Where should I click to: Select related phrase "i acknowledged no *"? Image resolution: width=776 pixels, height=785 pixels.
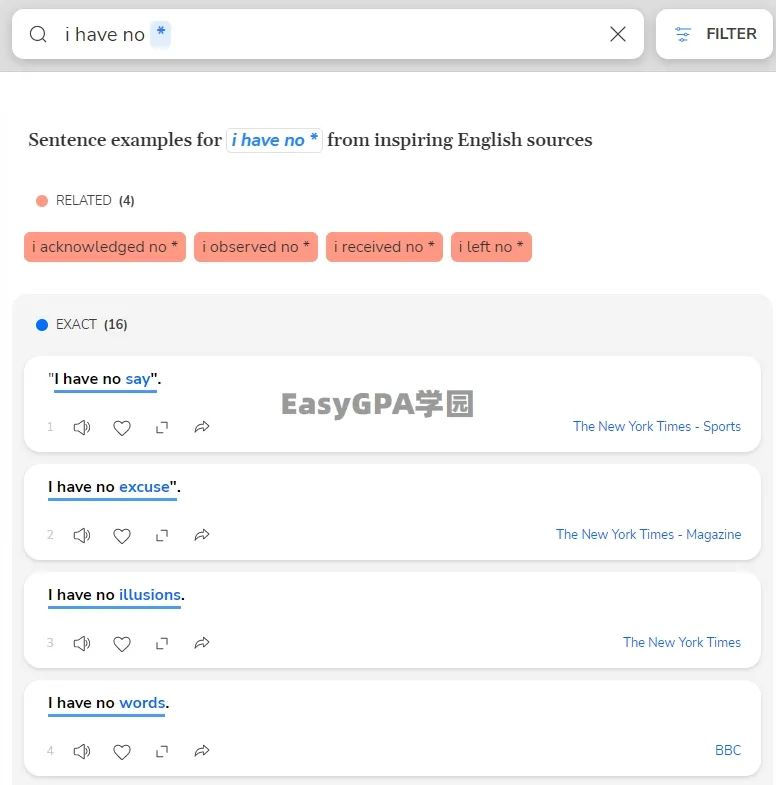point(105,247)
